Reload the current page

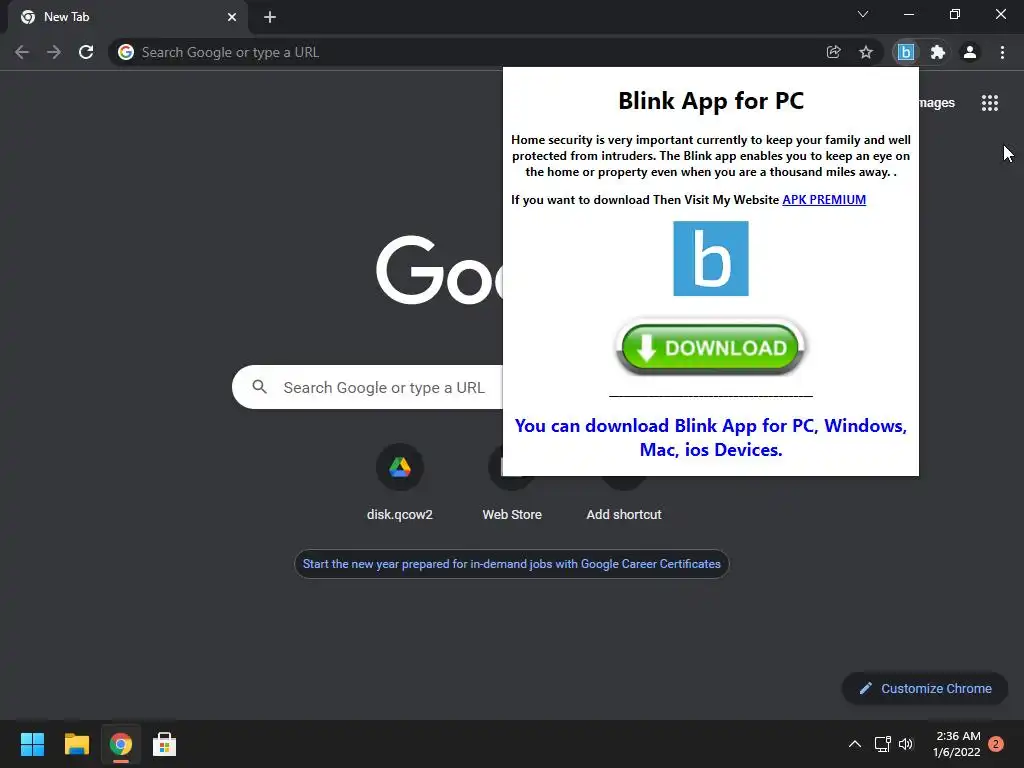[86, 52]
